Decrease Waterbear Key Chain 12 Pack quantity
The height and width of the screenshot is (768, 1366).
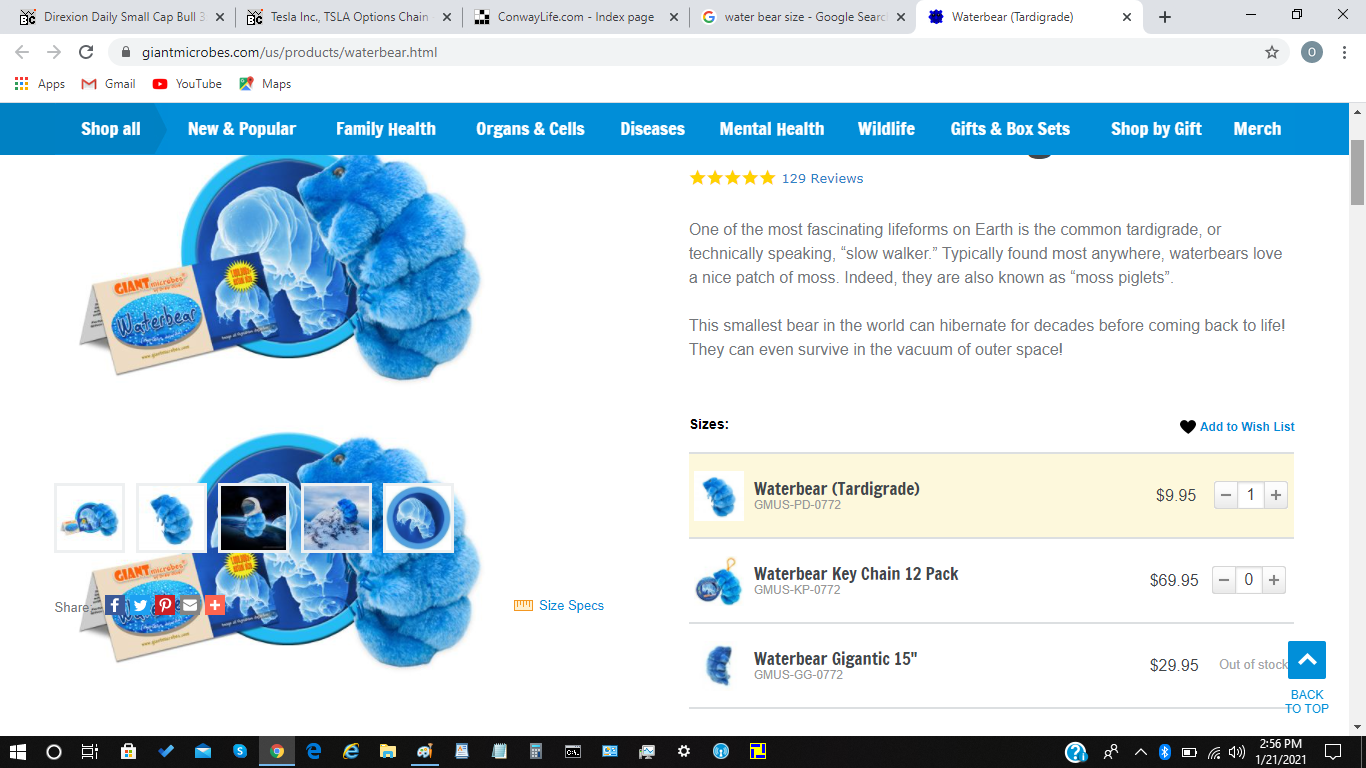pyautogui.click(x=1224, y=580)
